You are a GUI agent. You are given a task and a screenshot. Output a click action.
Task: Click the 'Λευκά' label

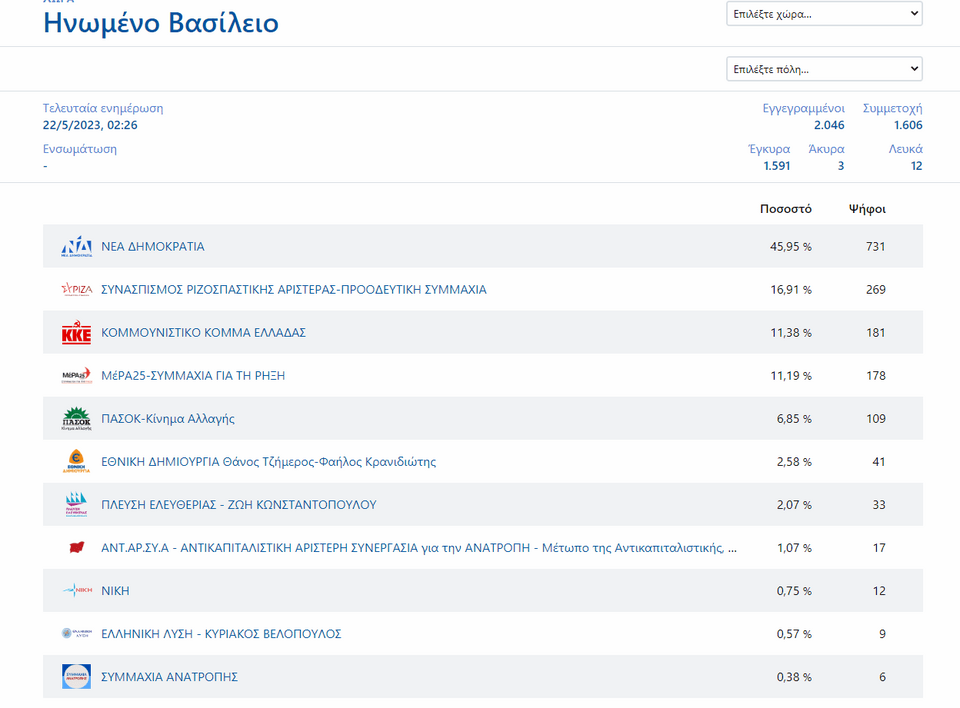(906, 149)
